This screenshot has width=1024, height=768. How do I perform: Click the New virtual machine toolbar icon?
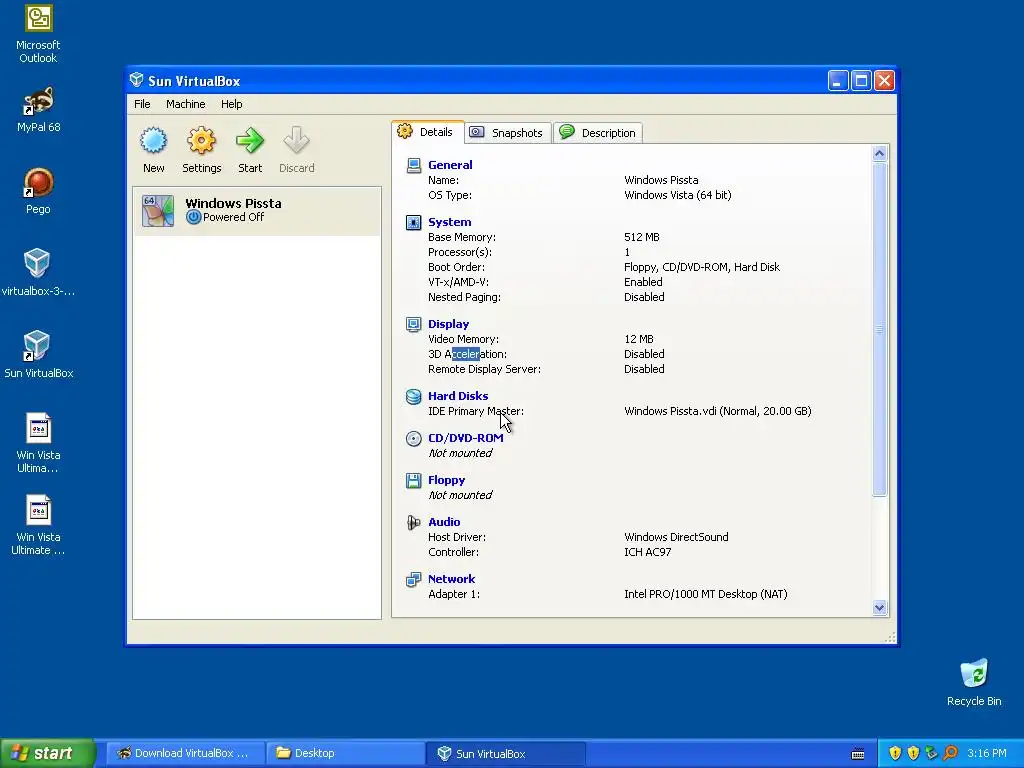coord(153,140)
